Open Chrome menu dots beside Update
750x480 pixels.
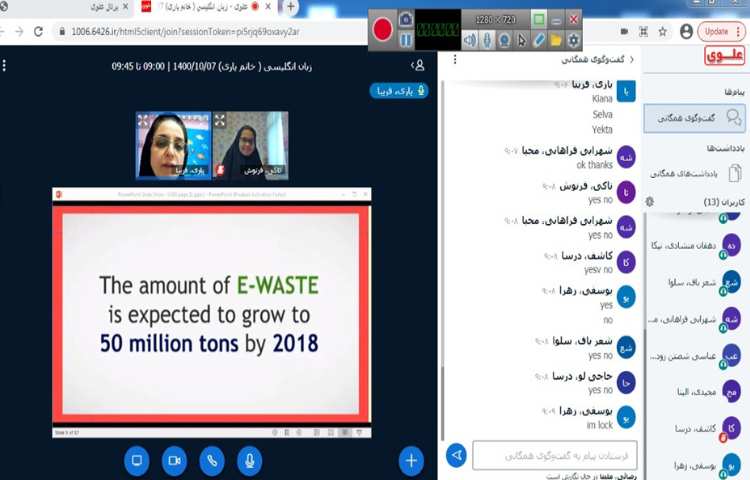(x=739, y=32)
